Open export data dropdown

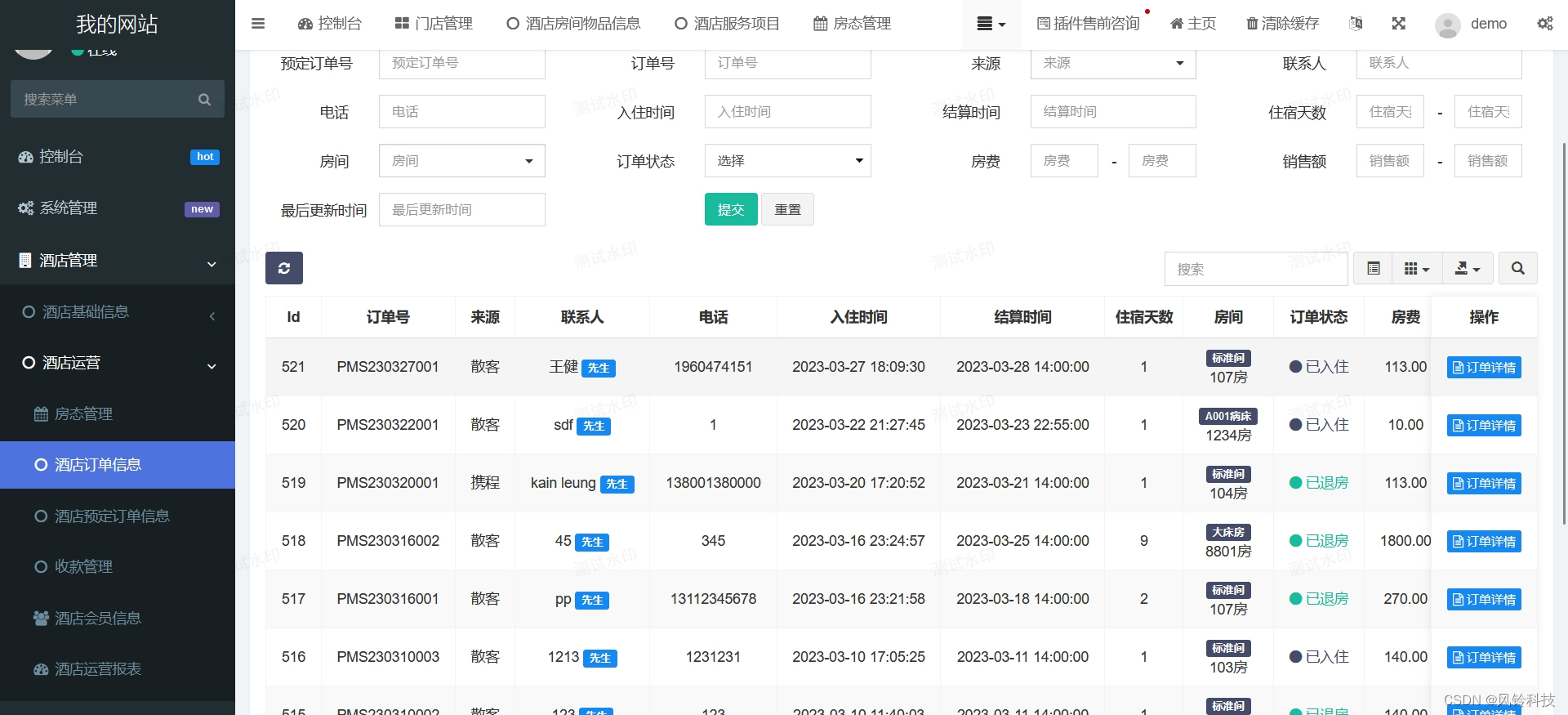[1468, 268]
